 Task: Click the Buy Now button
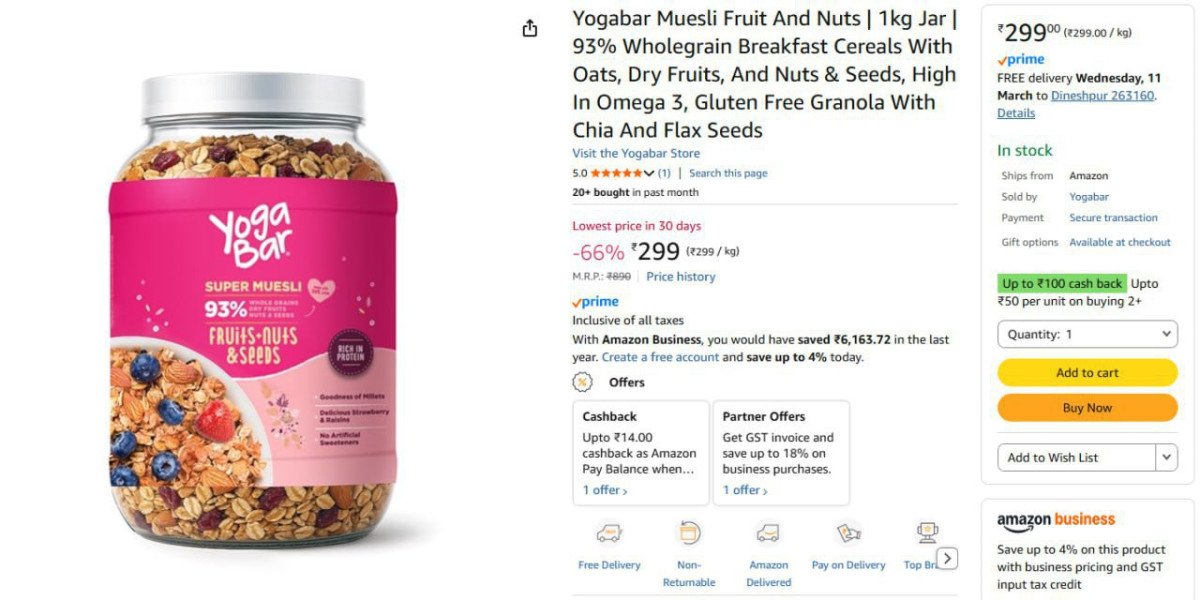pyautogui.click(x=1087, y=408)
